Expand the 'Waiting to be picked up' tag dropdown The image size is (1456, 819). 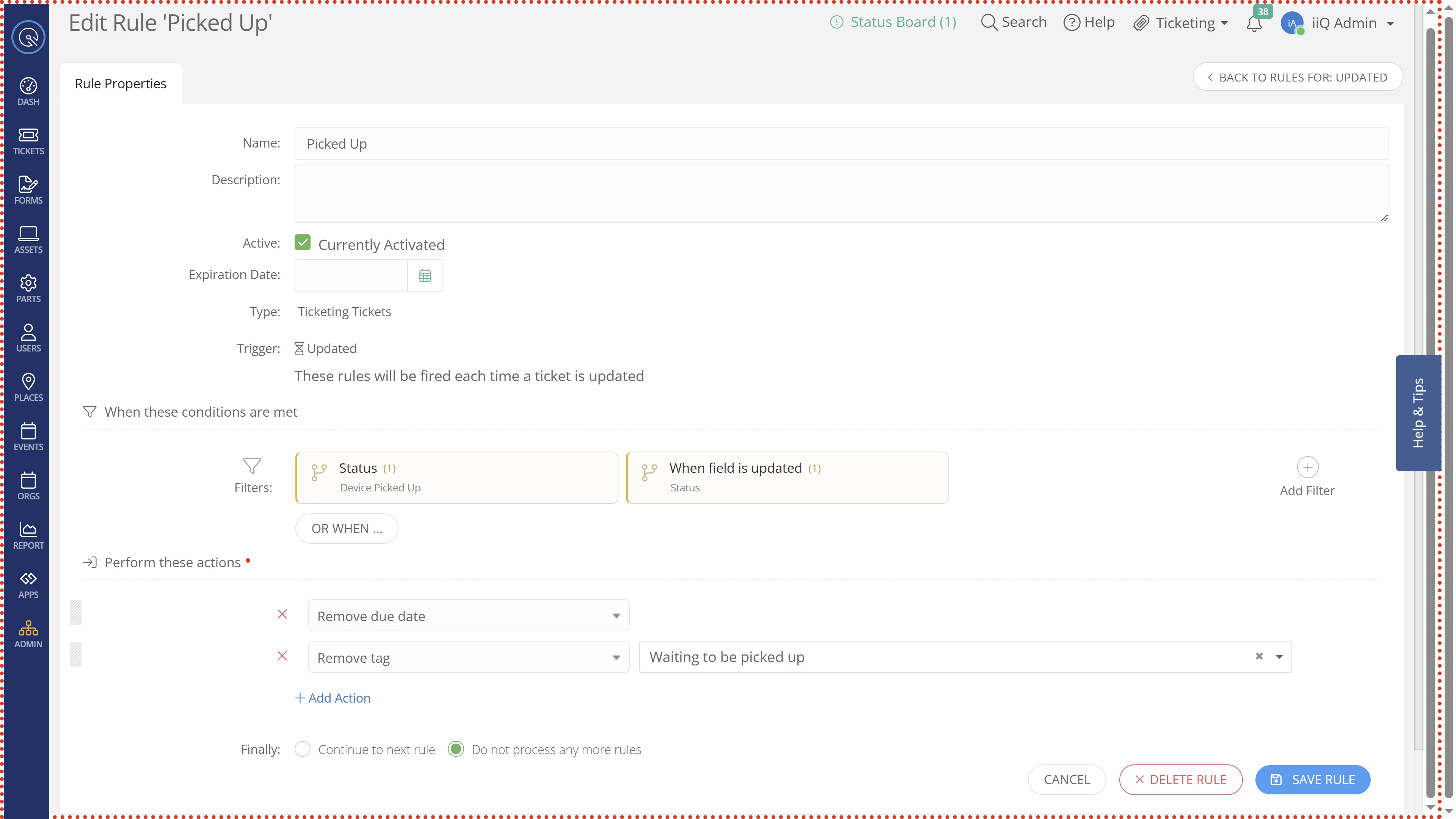(x=1279, y=657)
